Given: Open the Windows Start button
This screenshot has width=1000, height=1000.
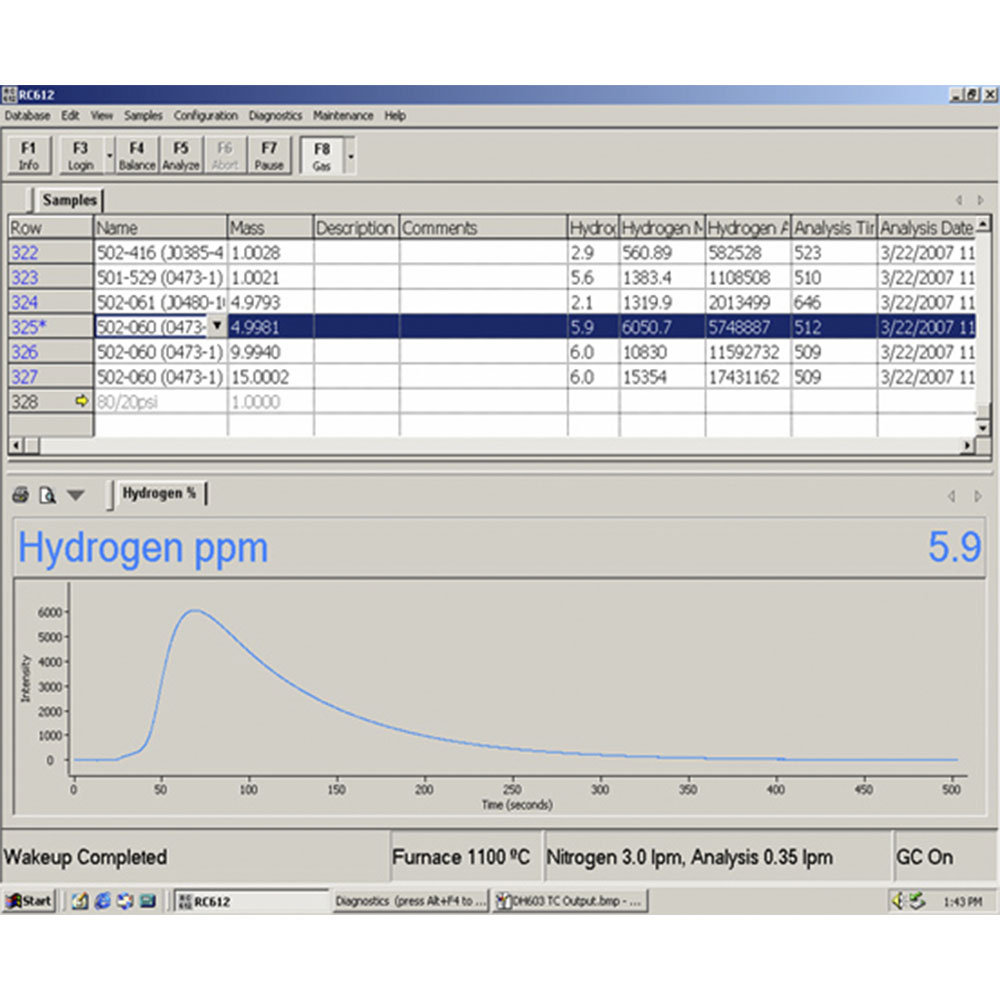Looking at the screenshot, I should (x=29, y=901).
